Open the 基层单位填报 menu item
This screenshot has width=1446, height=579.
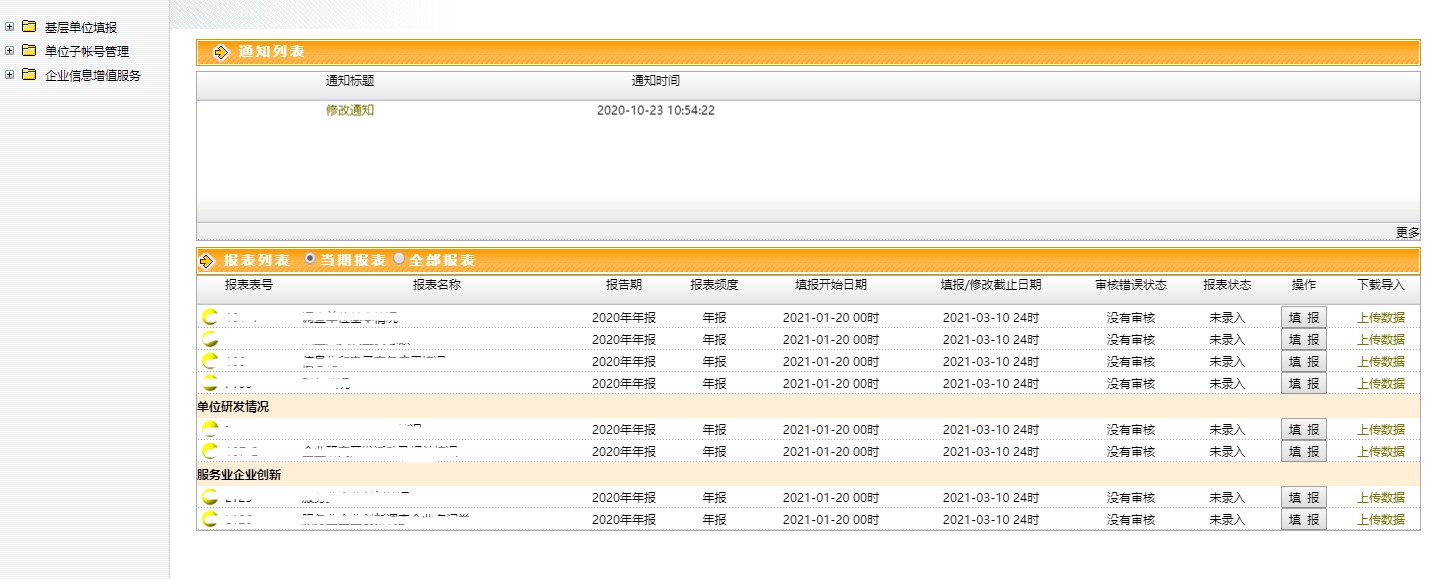[x=81, y=27]
